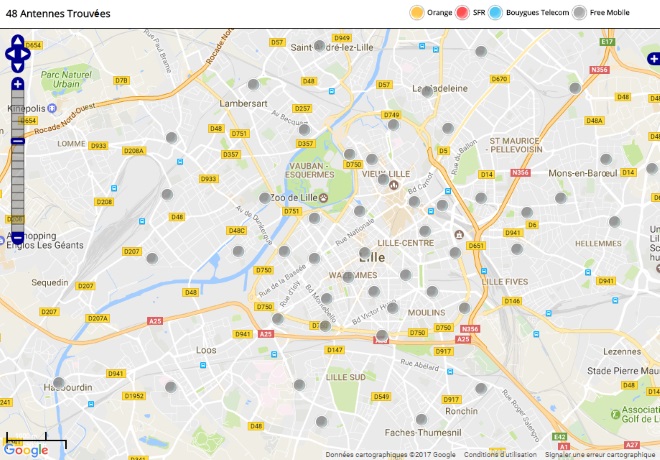Click the zoom slider handle on the bar
The height and width of the screenshot is (460, 660).
tap(18, 141)
